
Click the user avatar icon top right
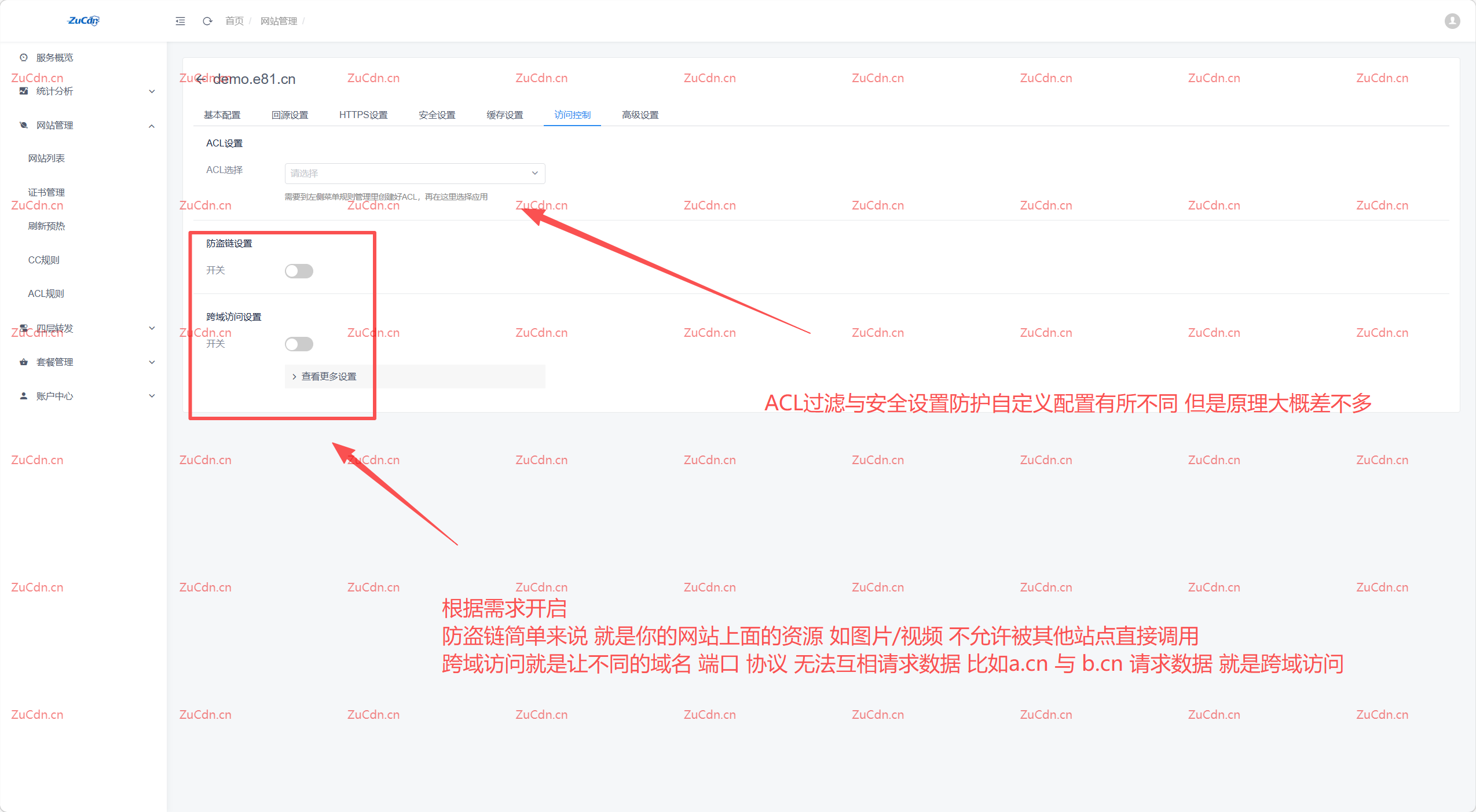coord(1452,21)
